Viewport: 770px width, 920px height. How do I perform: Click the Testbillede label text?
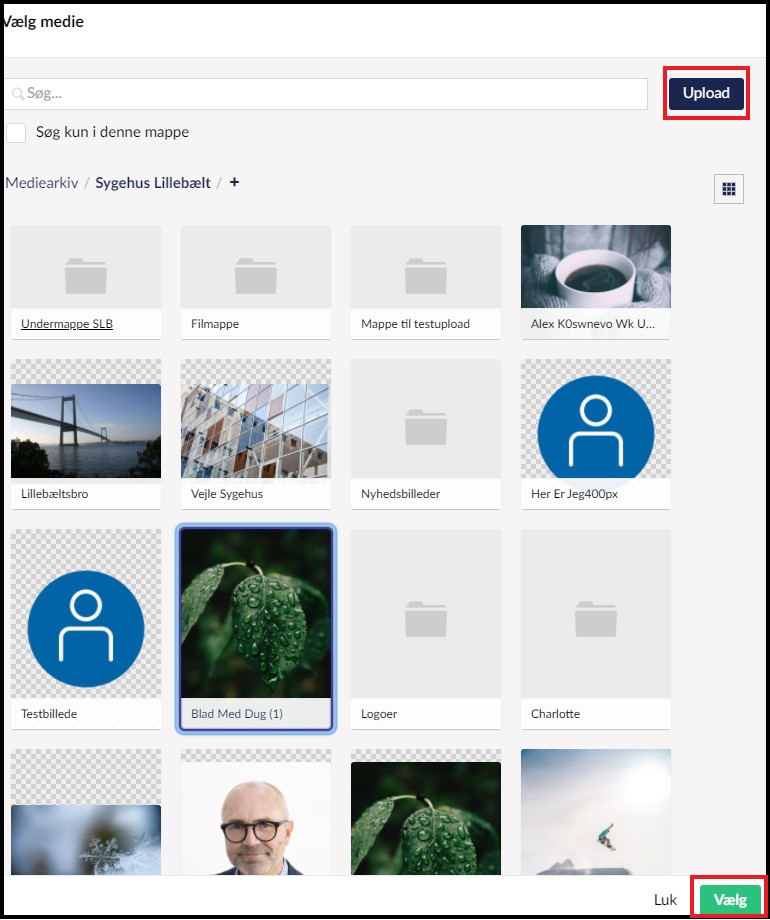[x=49, y=714]
